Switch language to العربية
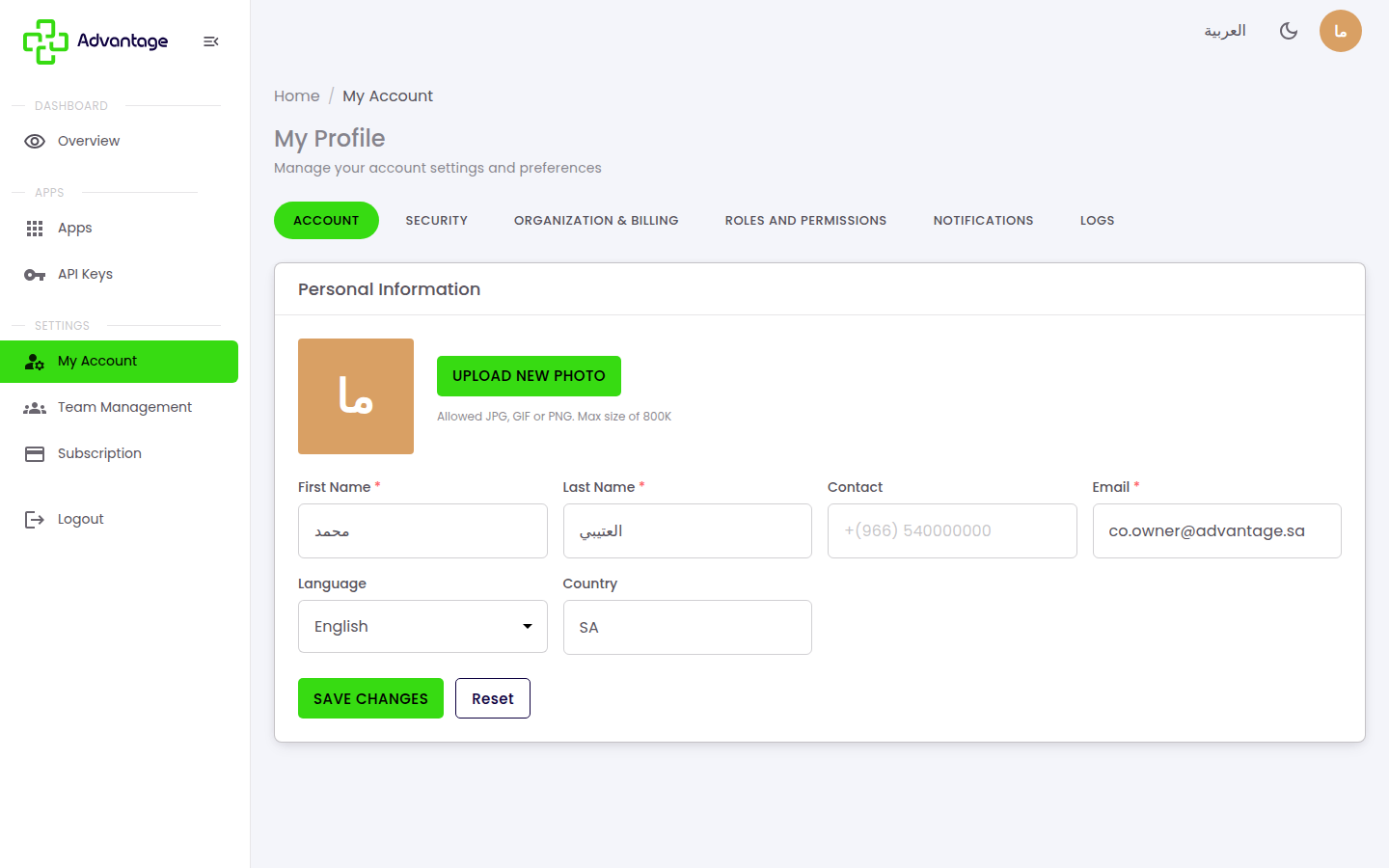1389x868 pixels. 1225,31
